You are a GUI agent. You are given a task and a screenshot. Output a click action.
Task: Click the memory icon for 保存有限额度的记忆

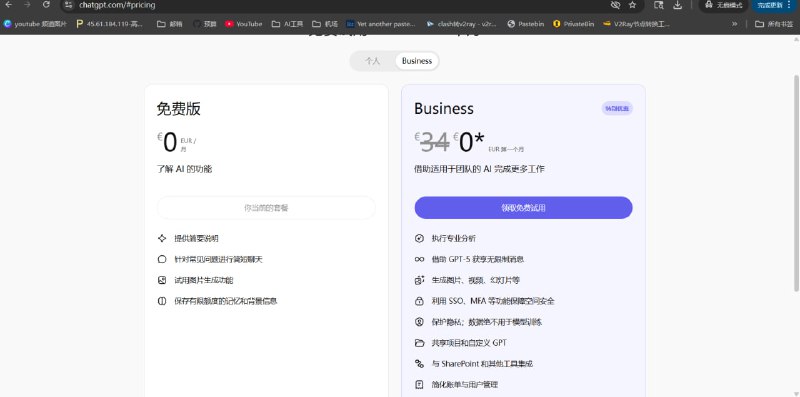162,301
